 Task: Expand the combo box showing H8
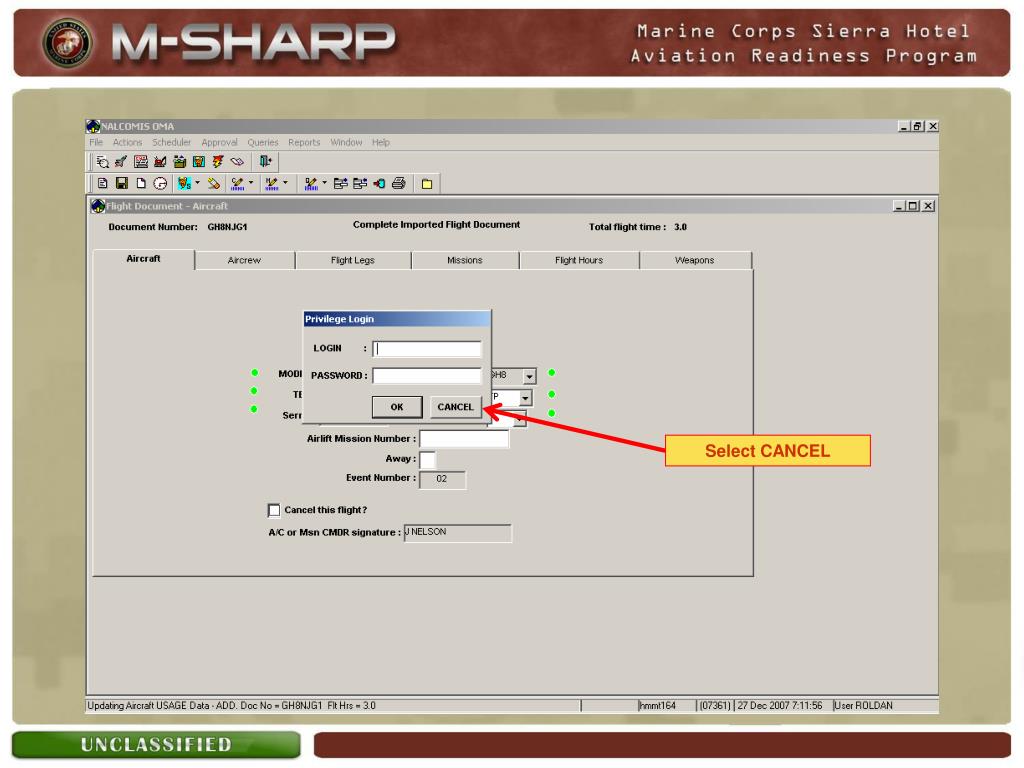(x=529, y=376)
